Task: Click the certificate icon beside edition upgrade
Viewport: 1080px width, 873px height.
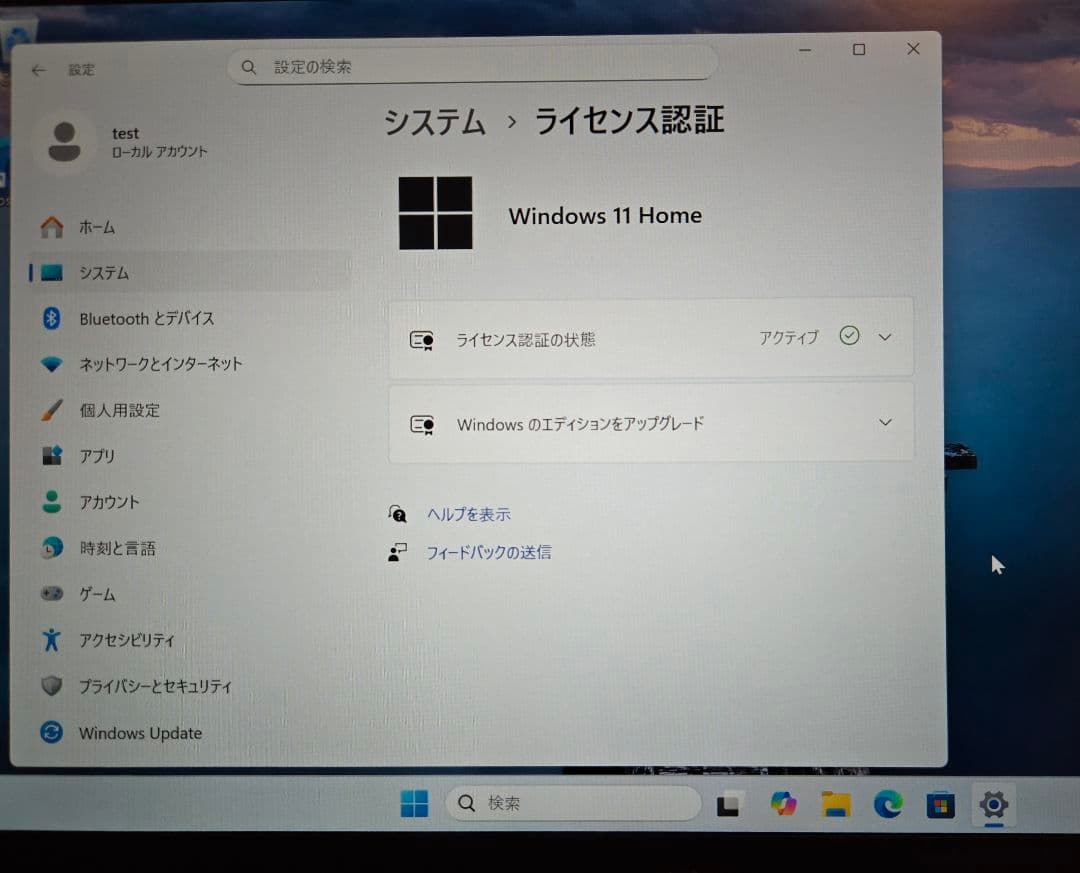Action: point(422,425)
